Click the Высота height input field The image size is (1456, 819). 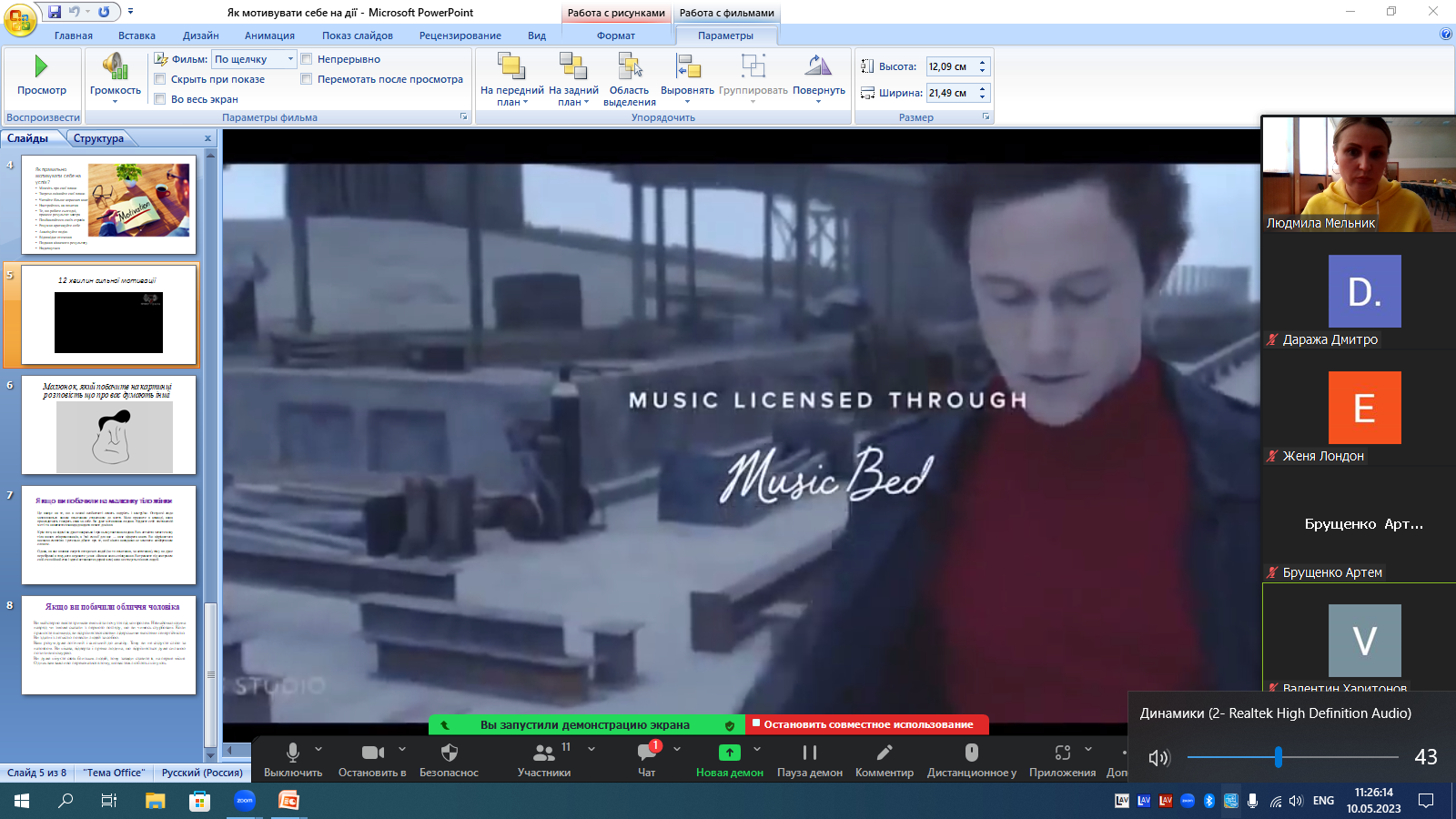951,66
